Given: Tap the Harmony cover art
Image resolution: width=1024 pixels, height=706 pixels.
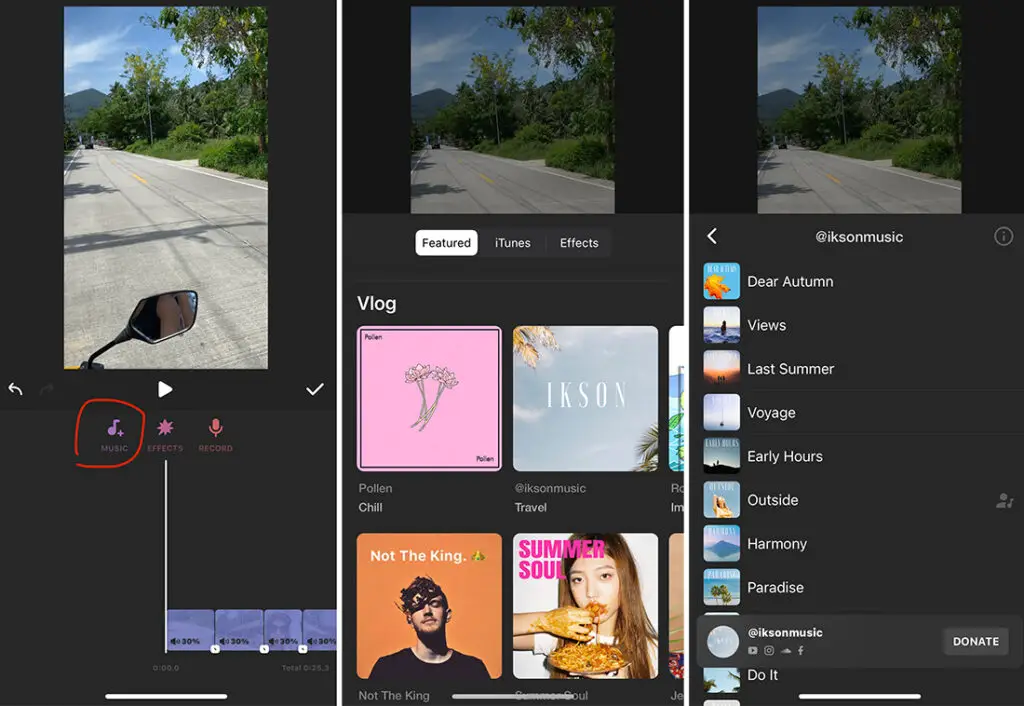Looking at the screenshot, I should 722,544.
